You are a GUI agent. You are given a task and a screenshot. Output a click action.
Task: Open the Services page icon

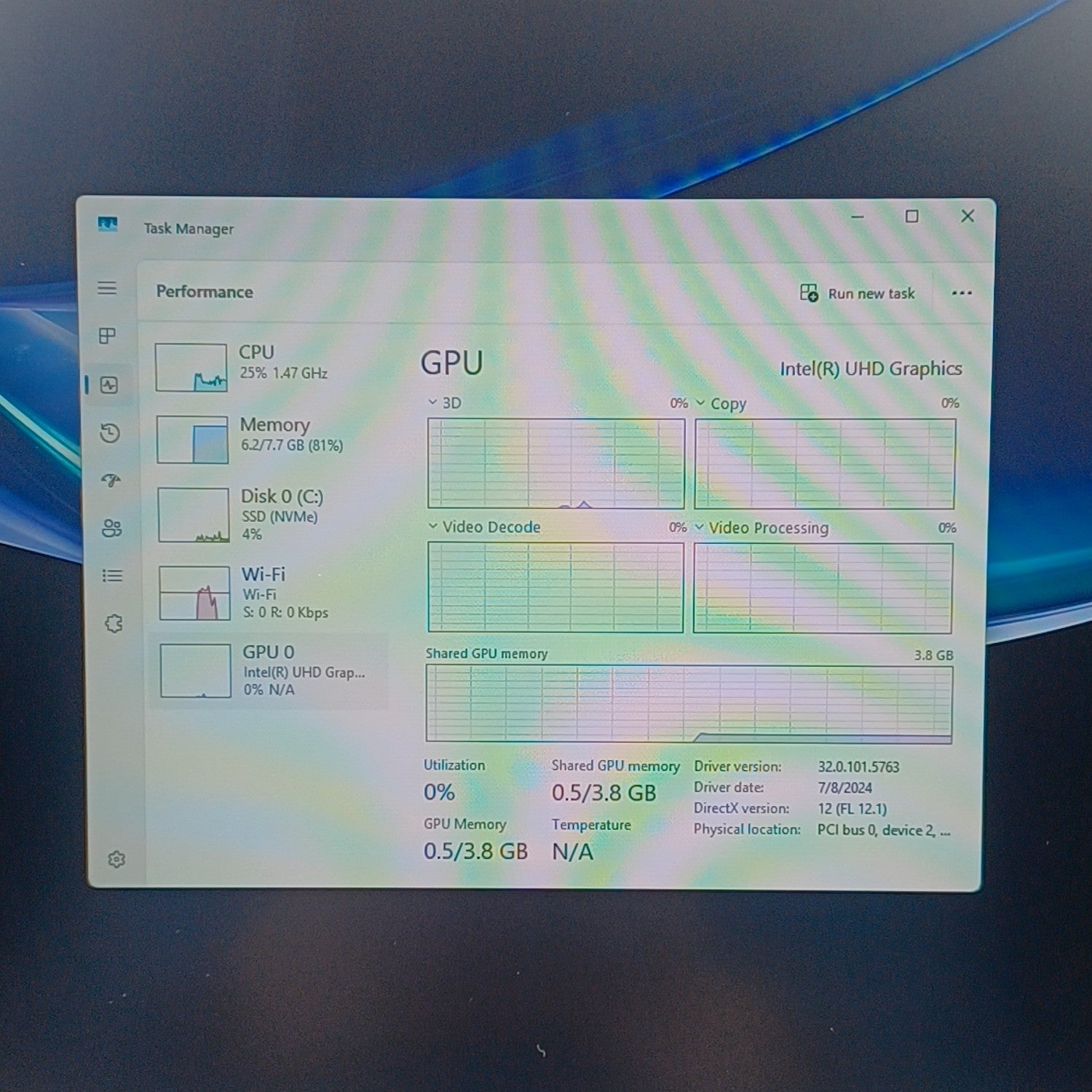(114, 623)
